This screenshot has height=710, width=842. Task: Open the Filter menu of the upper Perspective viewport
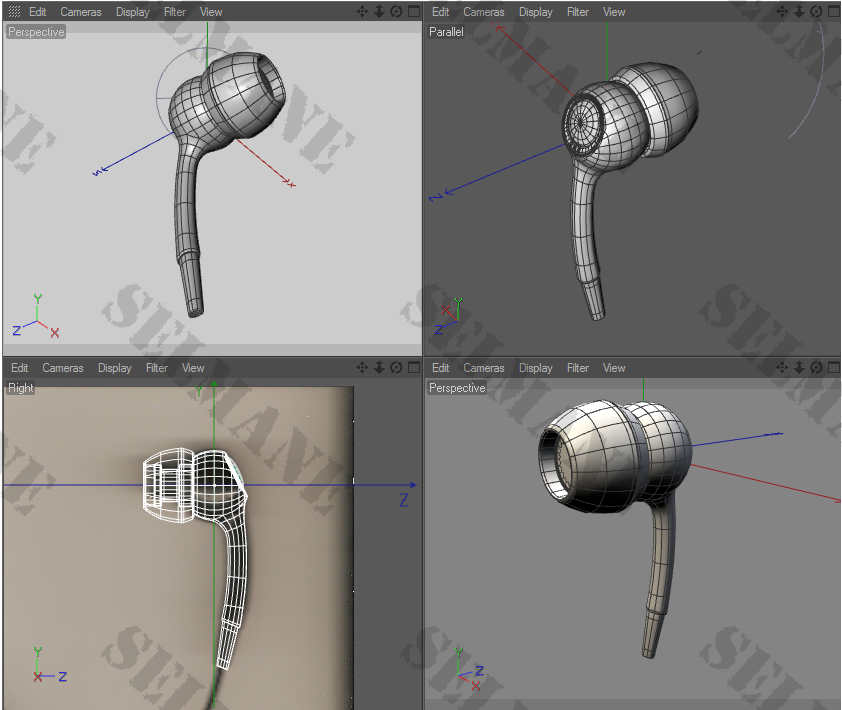175,12
